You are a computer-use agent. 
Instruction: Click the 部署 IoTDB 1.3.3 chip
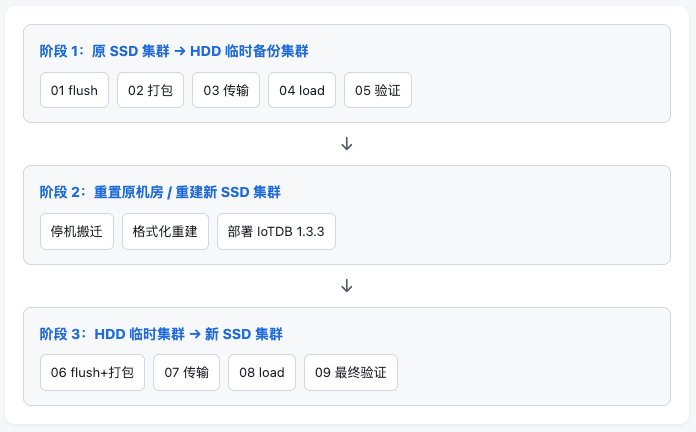276,231
